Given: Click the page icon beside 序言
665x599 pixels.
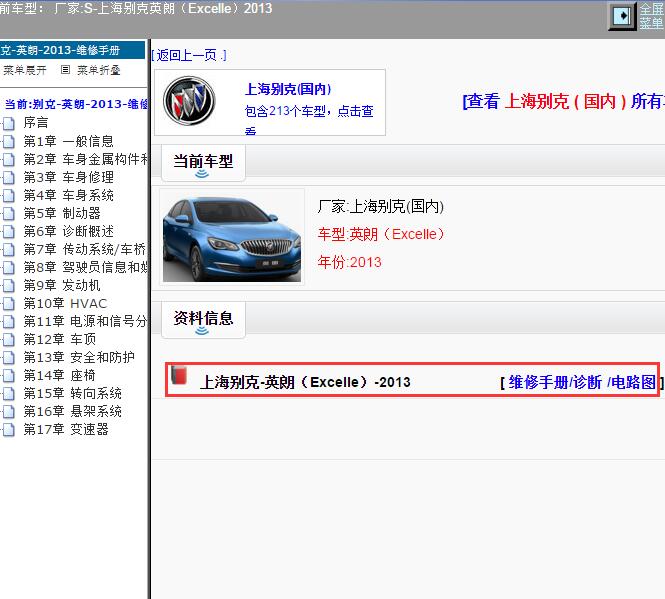Looking at the screenshot, I should (9, 123).
